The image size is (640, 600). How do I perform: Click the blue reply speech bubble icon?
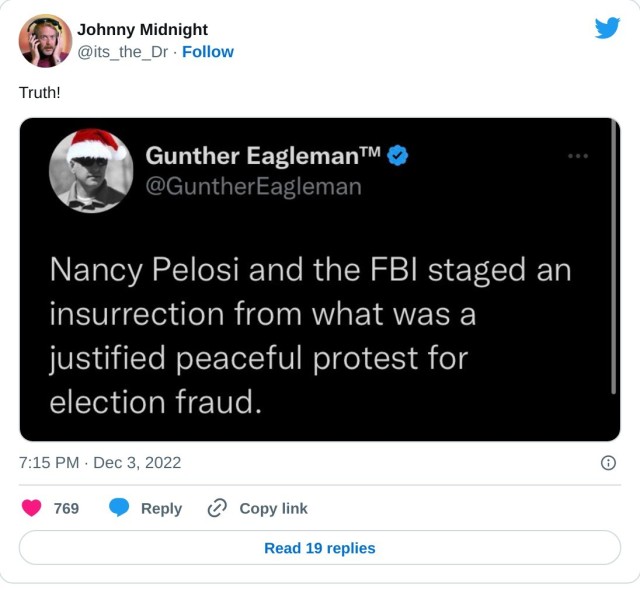(x=119, y=508)
